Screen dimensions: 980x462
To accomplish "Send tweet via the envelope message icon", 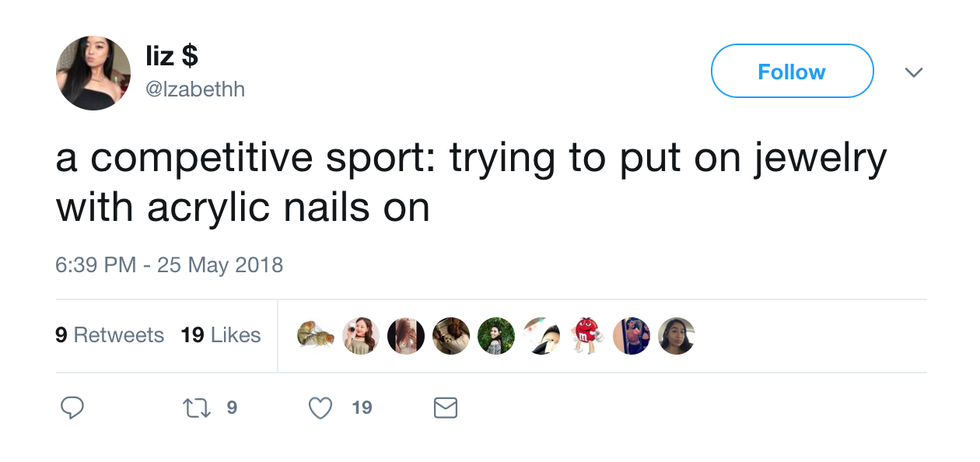I will (x=445, y=408).
